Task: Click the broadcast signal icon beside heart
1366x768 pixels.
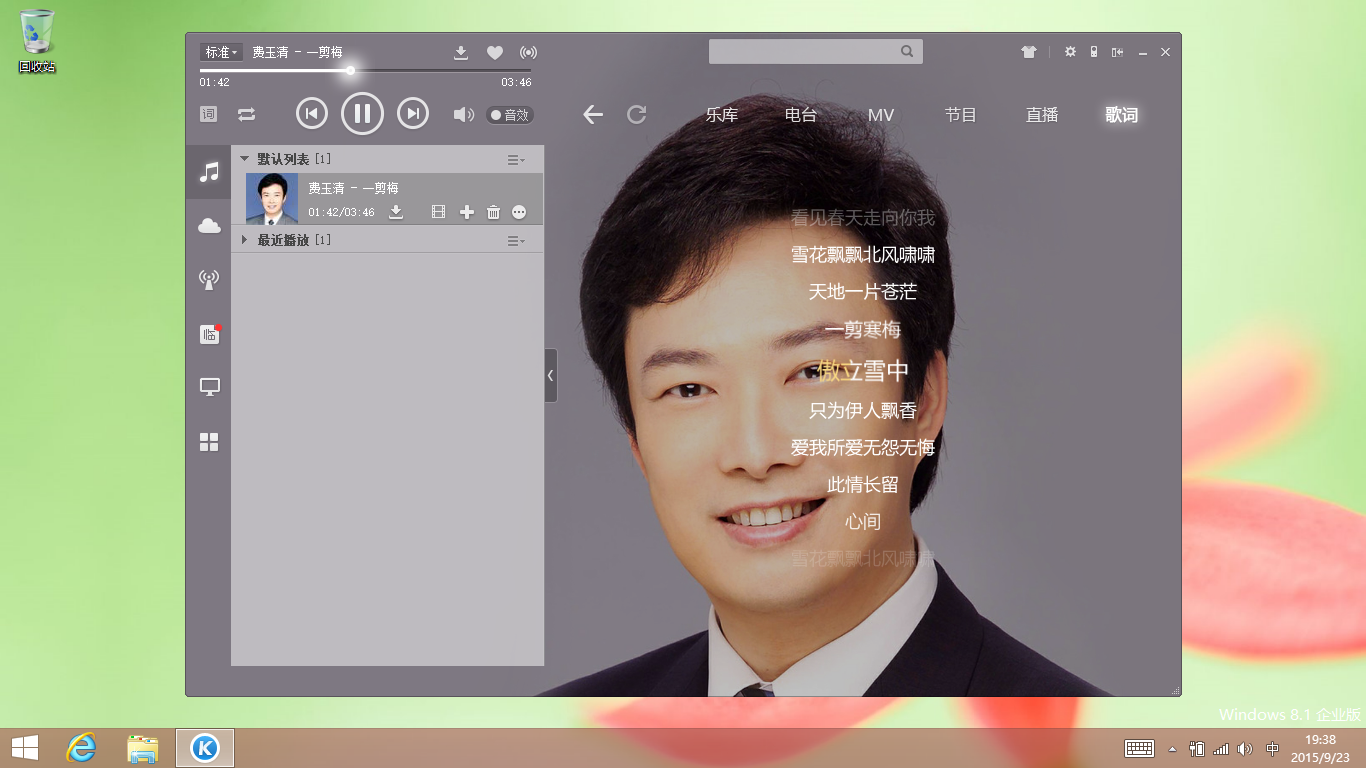Action: coord(528,52)
